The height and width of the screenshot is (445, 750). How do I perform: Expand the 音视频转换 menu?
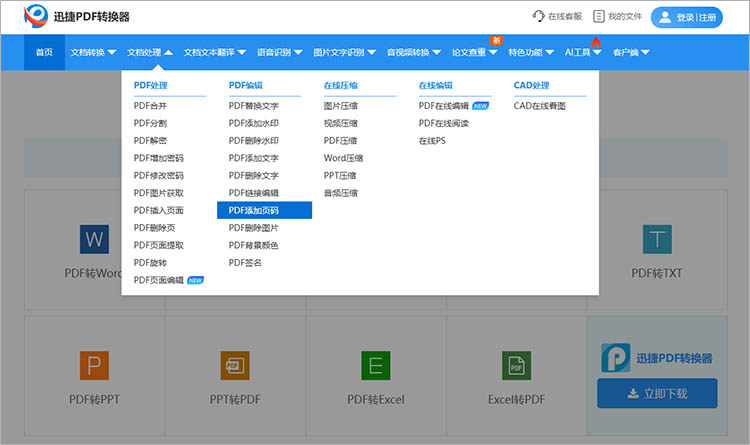tap(414, 52)
